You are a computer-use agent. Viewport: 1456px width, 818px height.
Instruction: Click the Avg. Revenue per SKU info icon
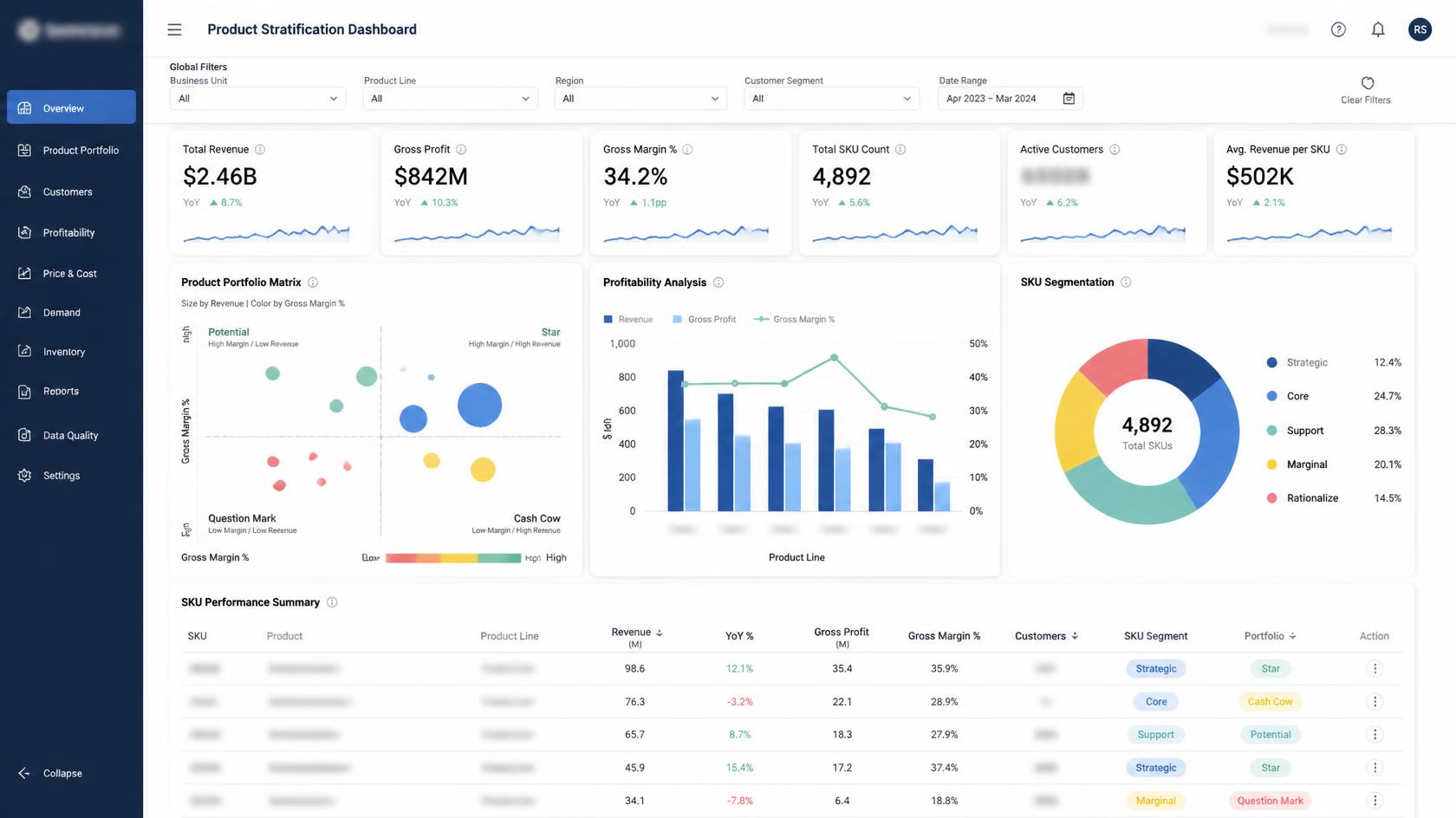[1342, 149]
